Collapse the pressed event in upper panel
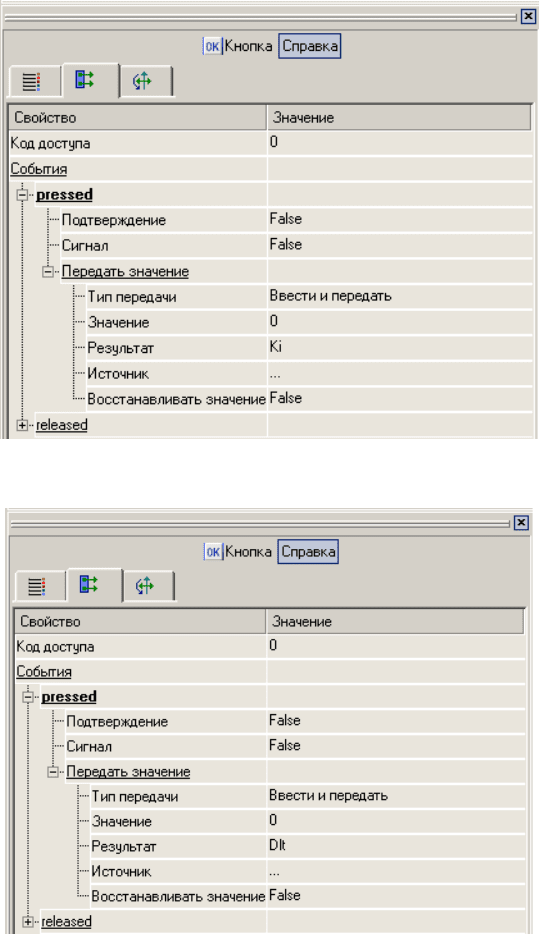The height and width of the screenshot is (934, 539). [x=23, y=195]
